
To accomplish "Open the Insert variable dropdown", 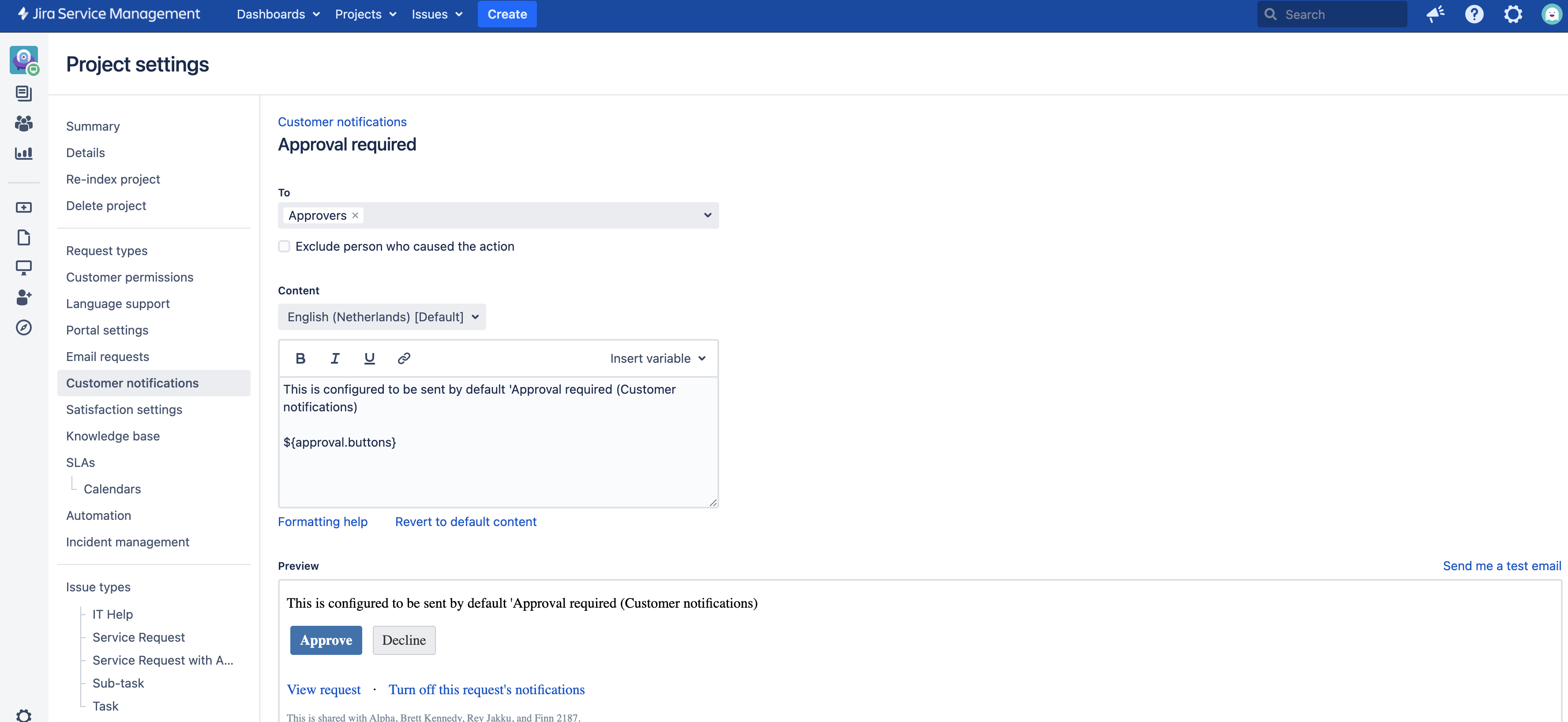I will point(657,358).
